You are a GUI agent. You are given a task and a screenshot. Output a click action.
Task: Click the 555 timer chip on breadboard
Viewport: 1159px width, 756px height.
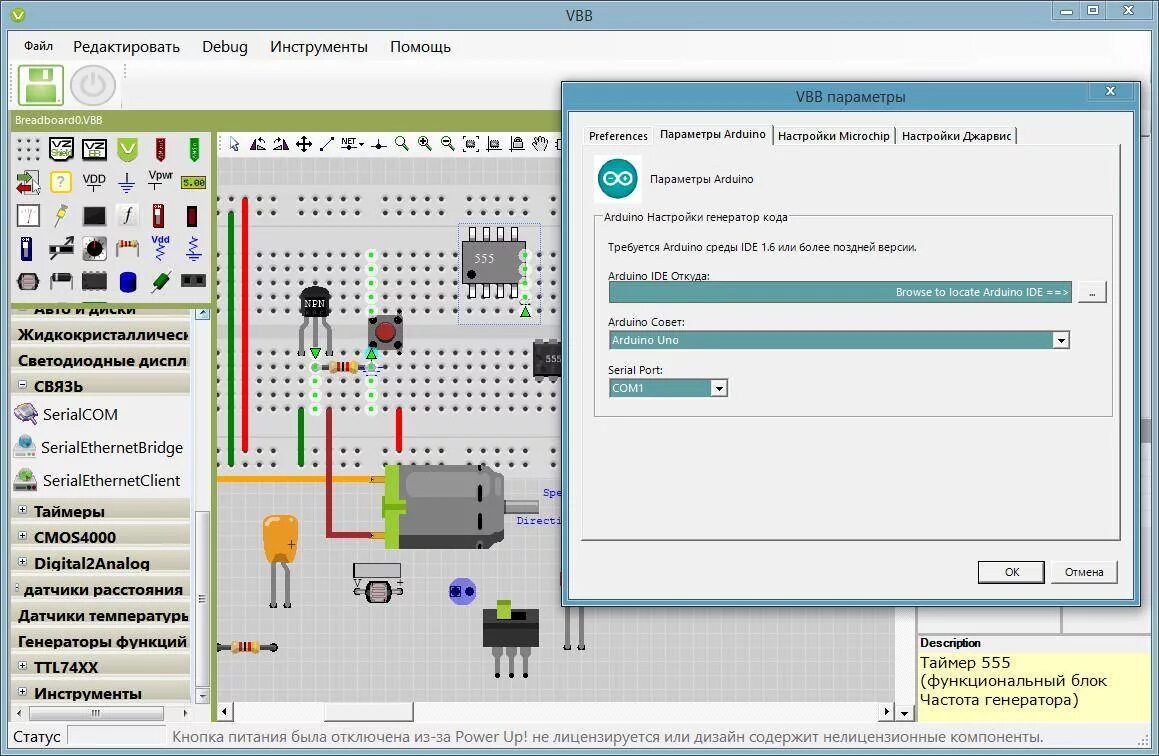point(494,262)
